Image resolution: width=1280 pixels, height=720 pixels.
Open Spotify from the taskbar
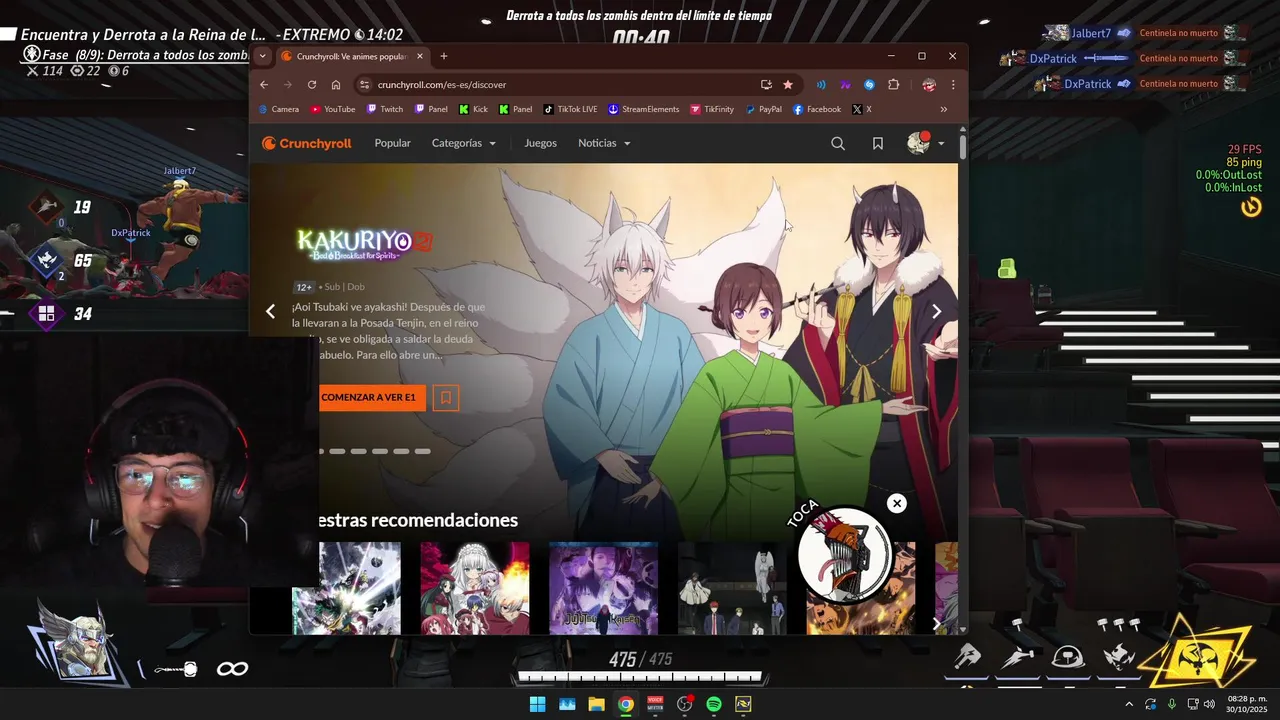click(714, 704)
